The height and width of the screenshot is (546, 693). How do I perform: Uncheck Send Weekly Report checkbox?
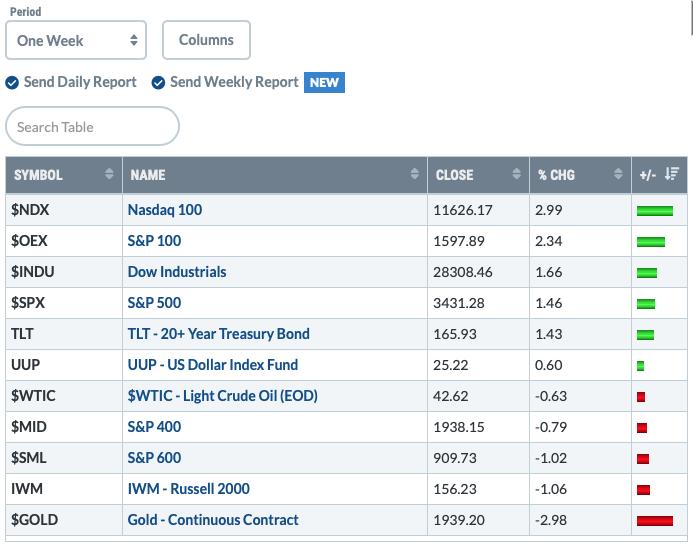click(x=158, y=82)
